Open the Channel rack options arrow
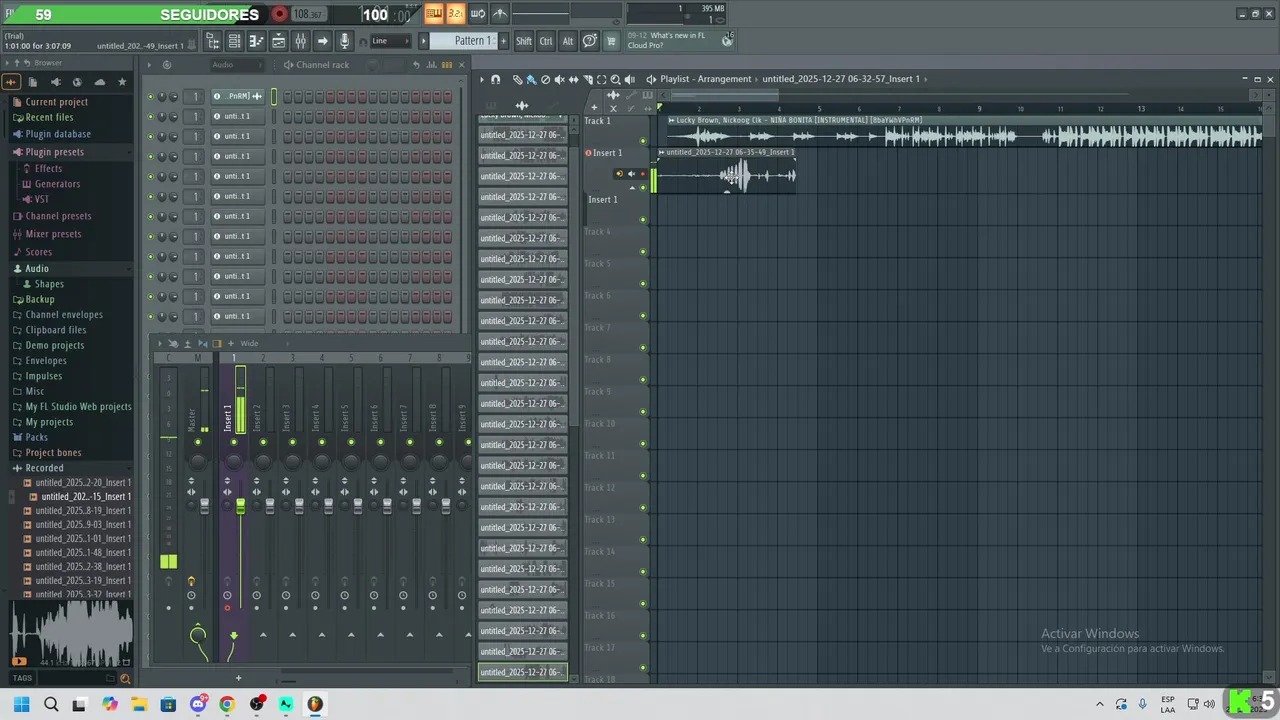Screen dimensions: 1280x720 pos(149,65)
